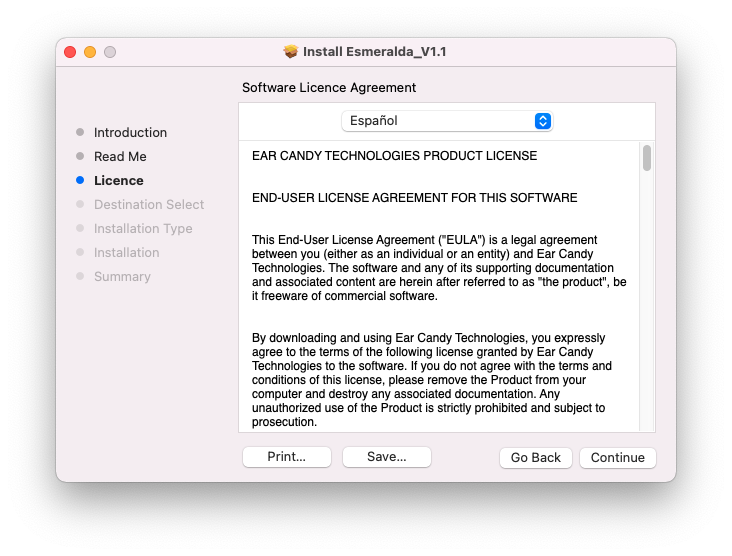Close the installer window
Screen dimensions: 732x556
pyautogui.click(x=70, y=52)
